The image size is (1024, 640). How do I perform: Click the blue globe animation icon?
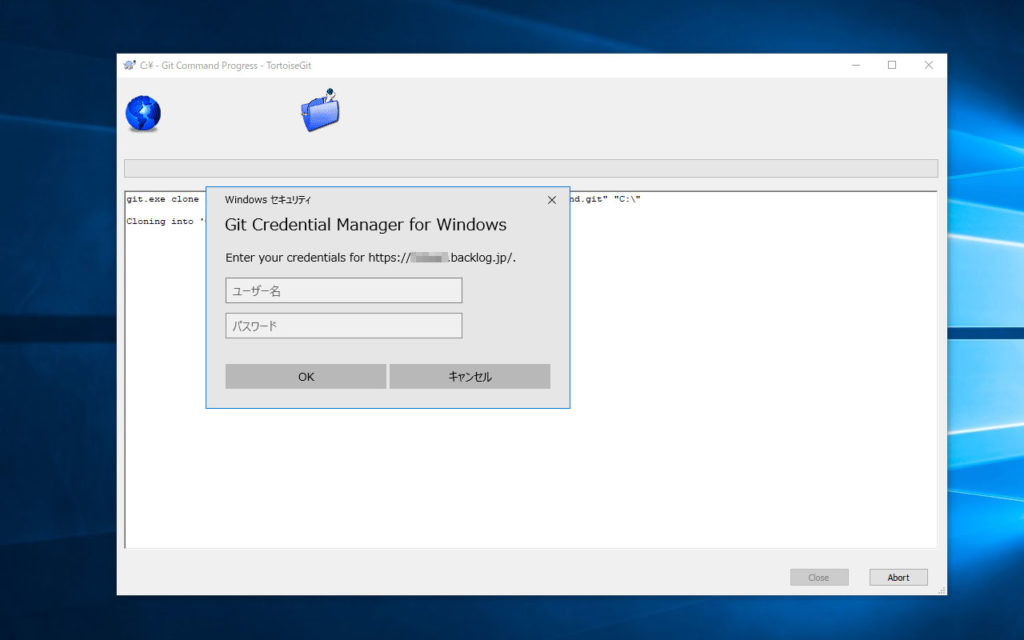143,114
